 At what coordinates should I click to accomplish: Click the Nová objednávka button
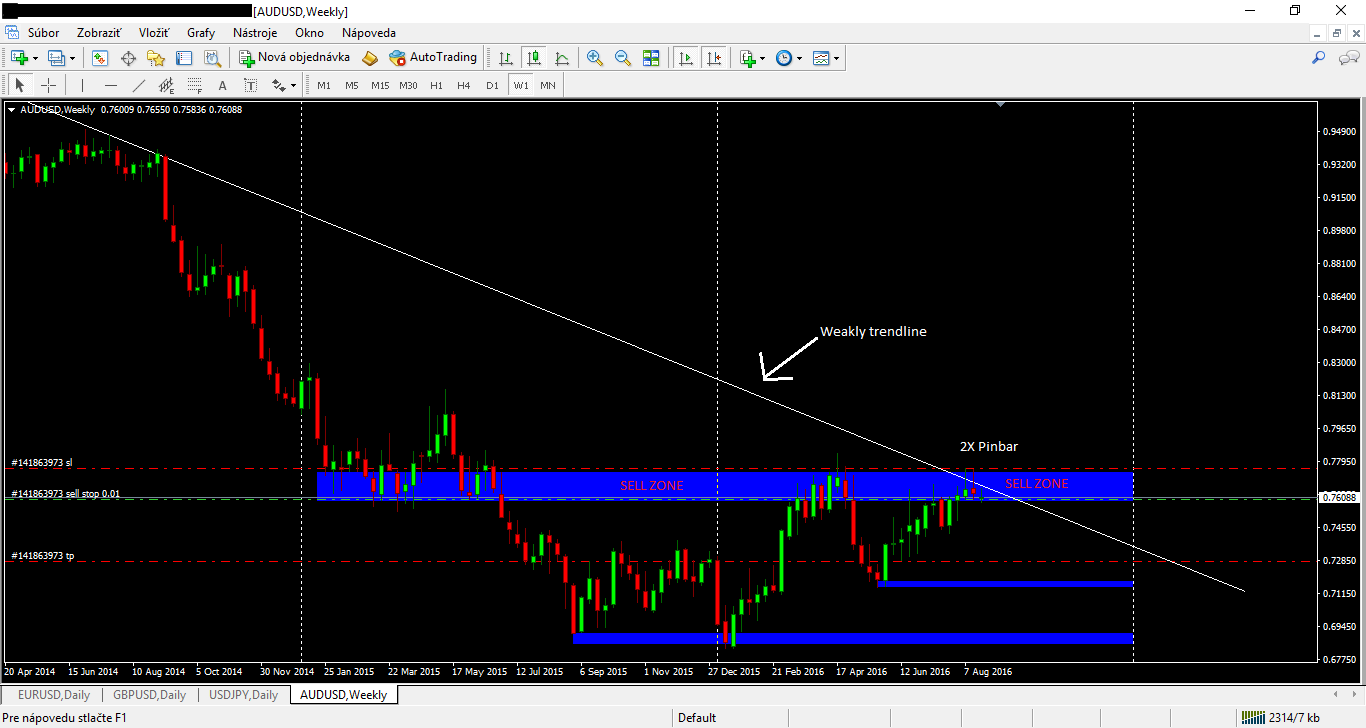(x=294, y=58)
